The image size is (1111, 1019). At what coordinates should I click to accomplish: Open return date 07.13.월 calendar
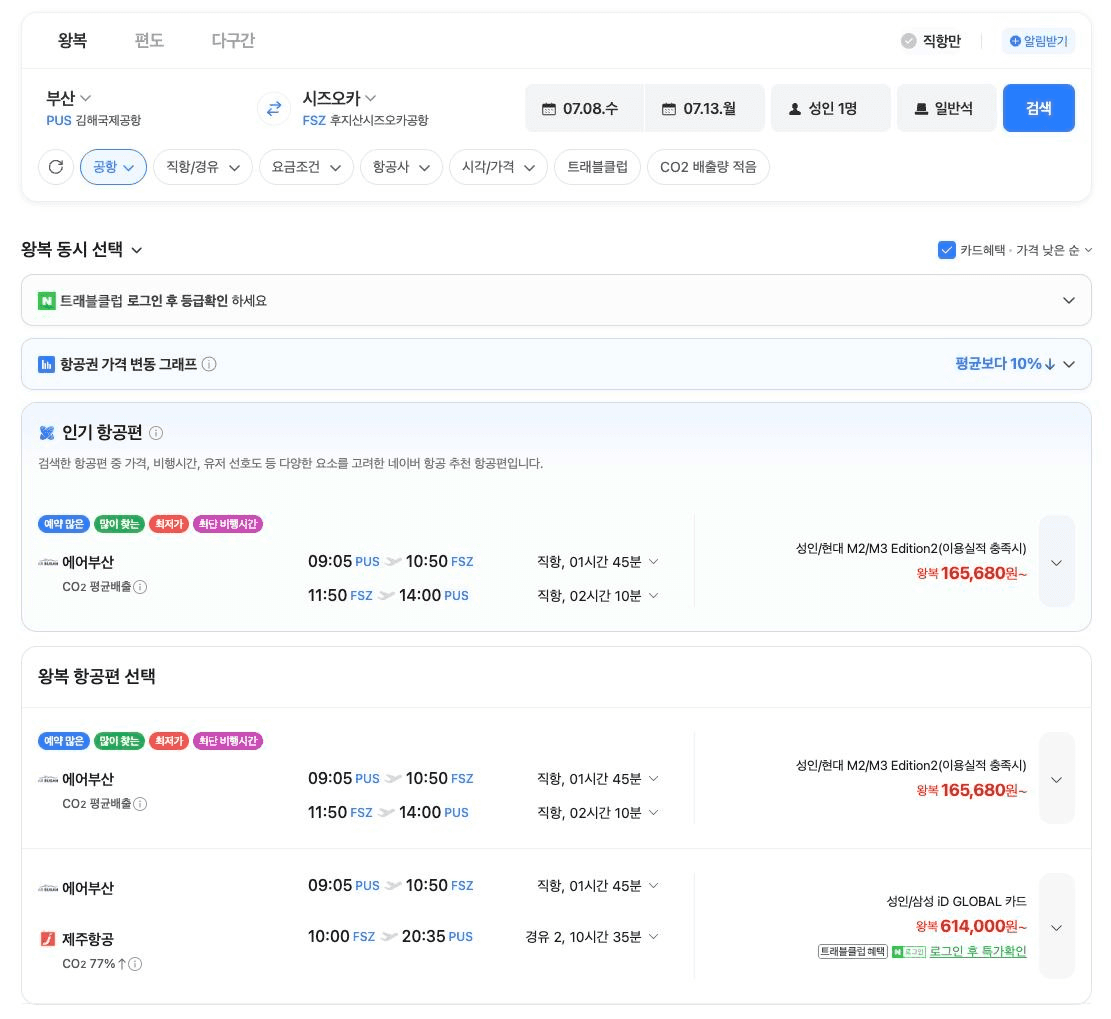click(704, 108)
